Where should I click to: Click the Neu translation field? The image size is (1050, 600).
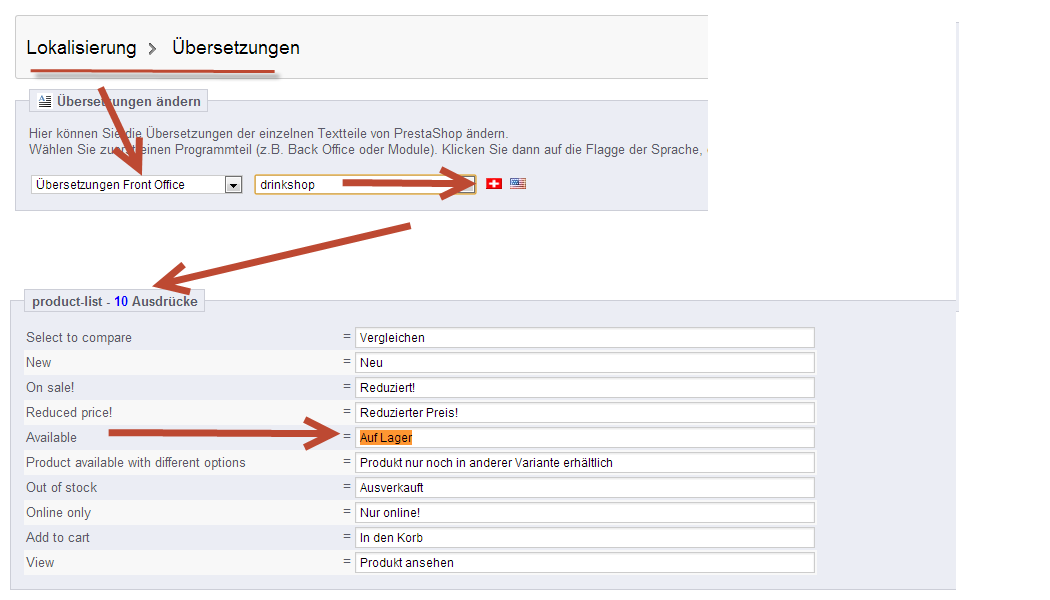[585, 363]
